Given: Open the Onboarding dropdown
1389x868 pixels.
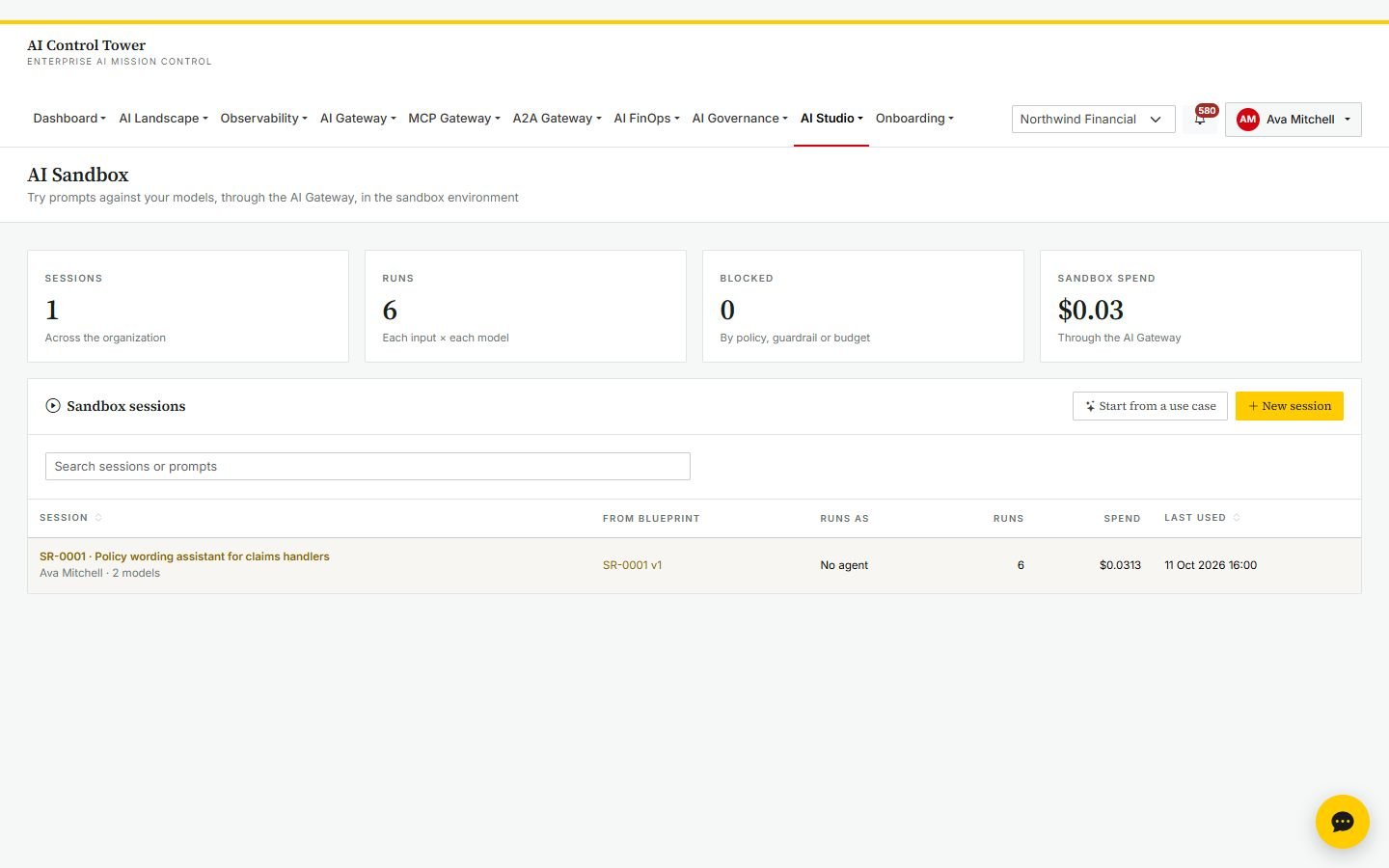Looking at the screenshot, I should point(914,119).
